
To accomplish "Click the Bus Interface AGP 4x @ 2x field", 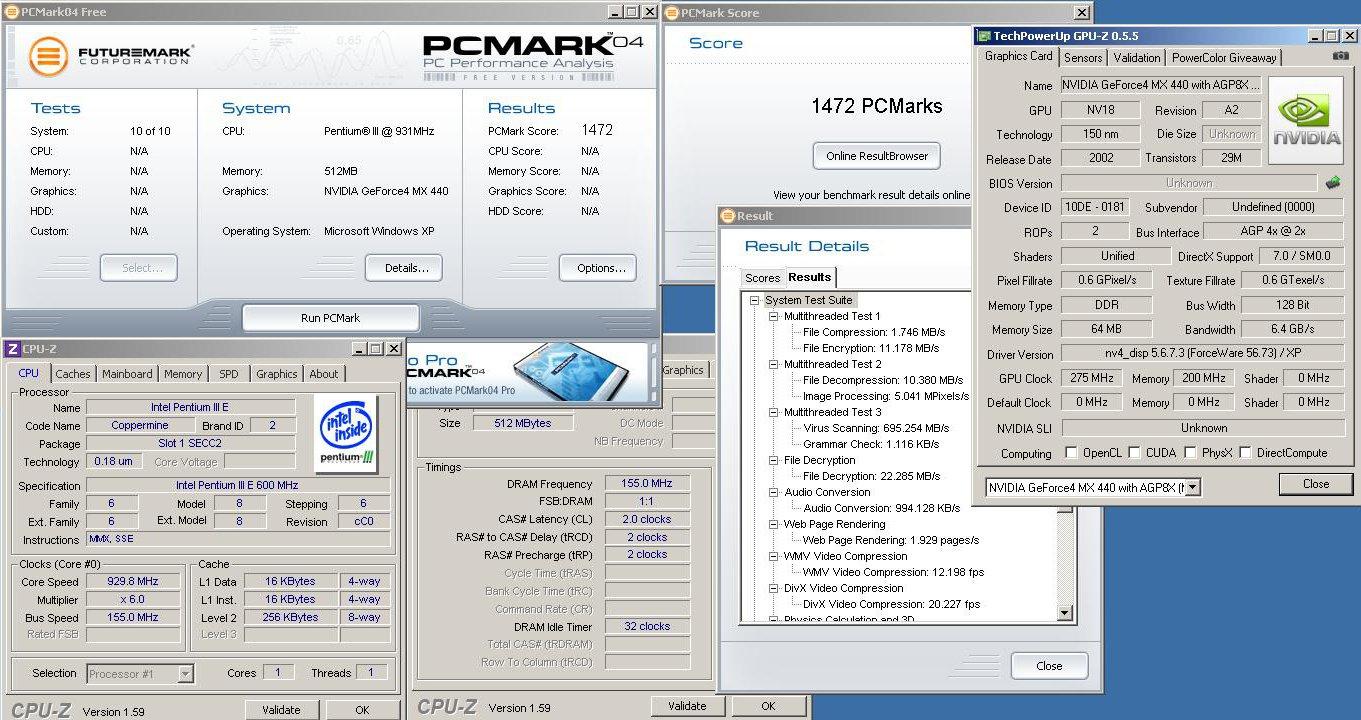I will tap(1273, 232).
